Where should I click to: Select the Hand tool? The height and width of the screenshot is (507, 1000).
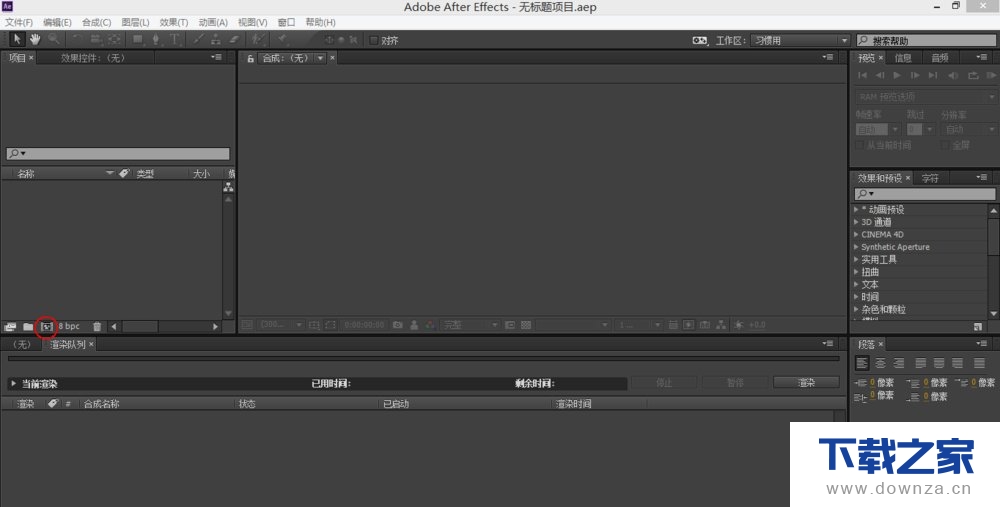pos(34,40)
